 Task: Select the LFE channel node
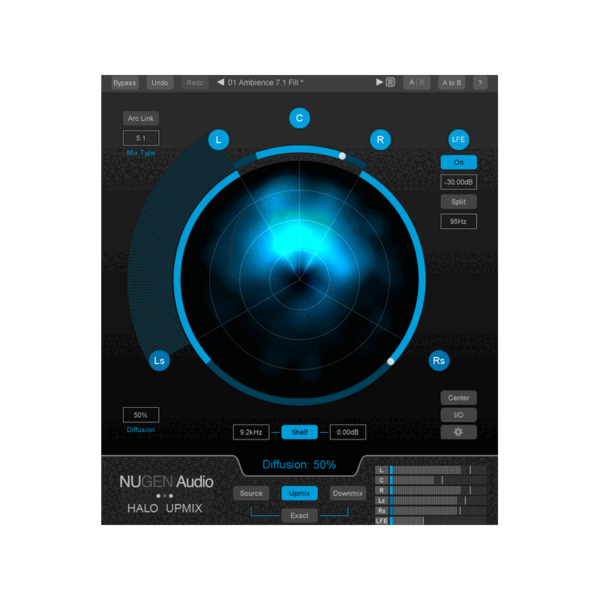tap(458, 139)
